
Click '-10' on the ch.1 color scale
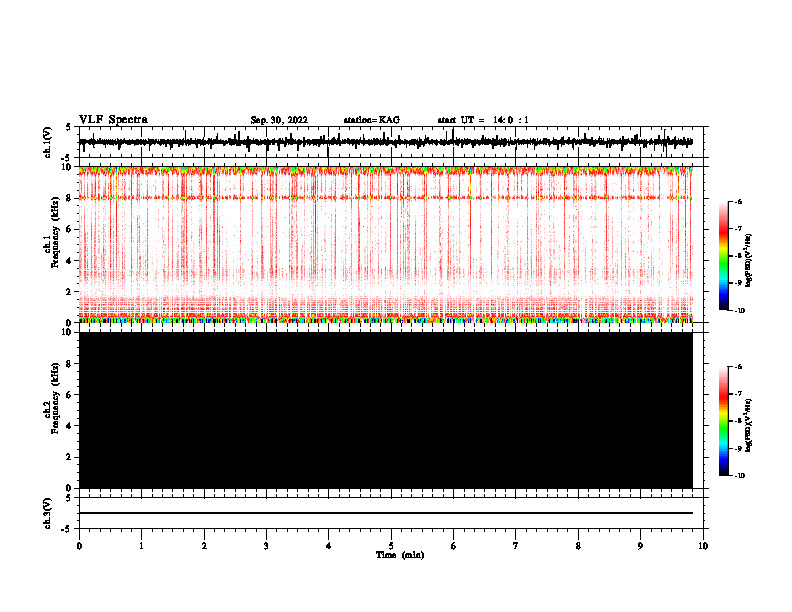pyautogui.click(x=740, y=310)
